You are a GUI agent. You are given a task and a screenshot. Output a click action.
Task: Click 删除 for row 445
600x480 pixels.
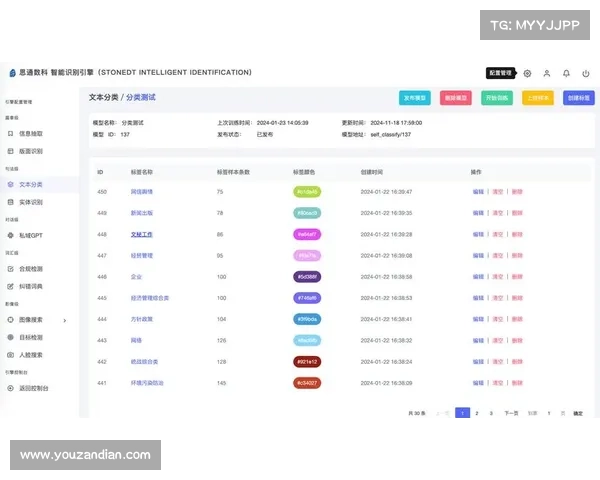pyautogui.click(x=517, y=298)
